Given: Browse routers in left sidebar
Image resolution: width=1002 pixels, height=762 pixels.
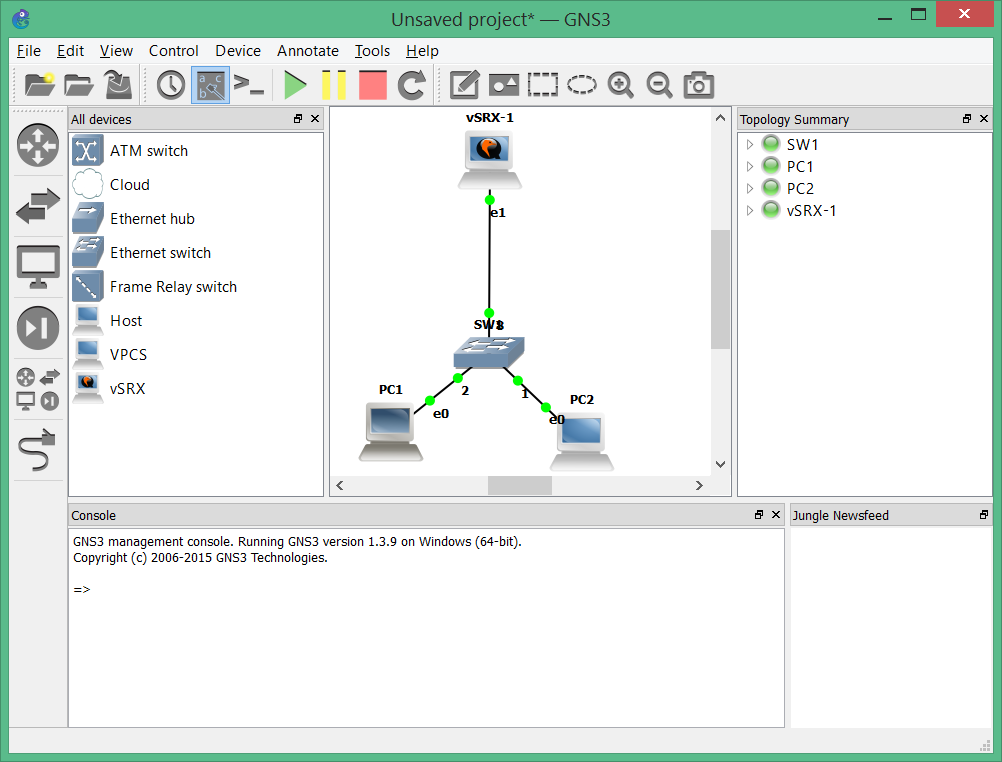Looking at the screenshot, I should [38, 144].
